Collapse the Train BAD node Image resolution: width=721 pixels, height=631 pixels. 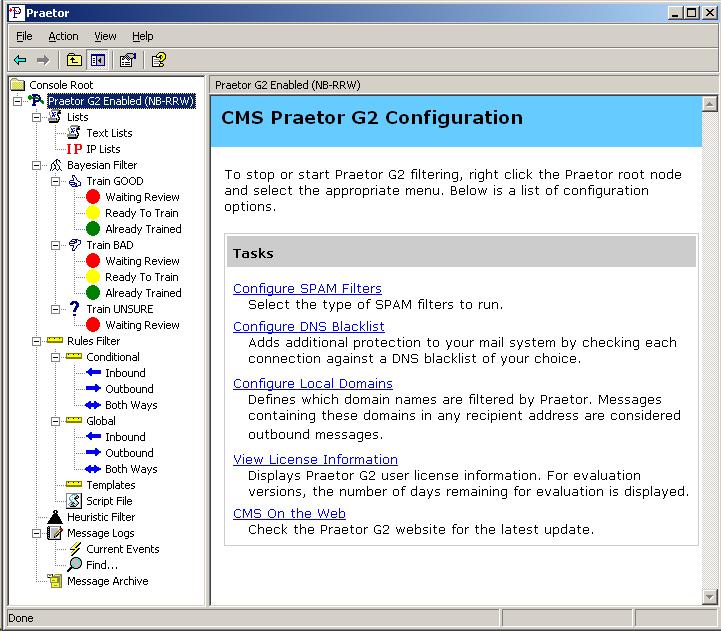click(55, 245)
